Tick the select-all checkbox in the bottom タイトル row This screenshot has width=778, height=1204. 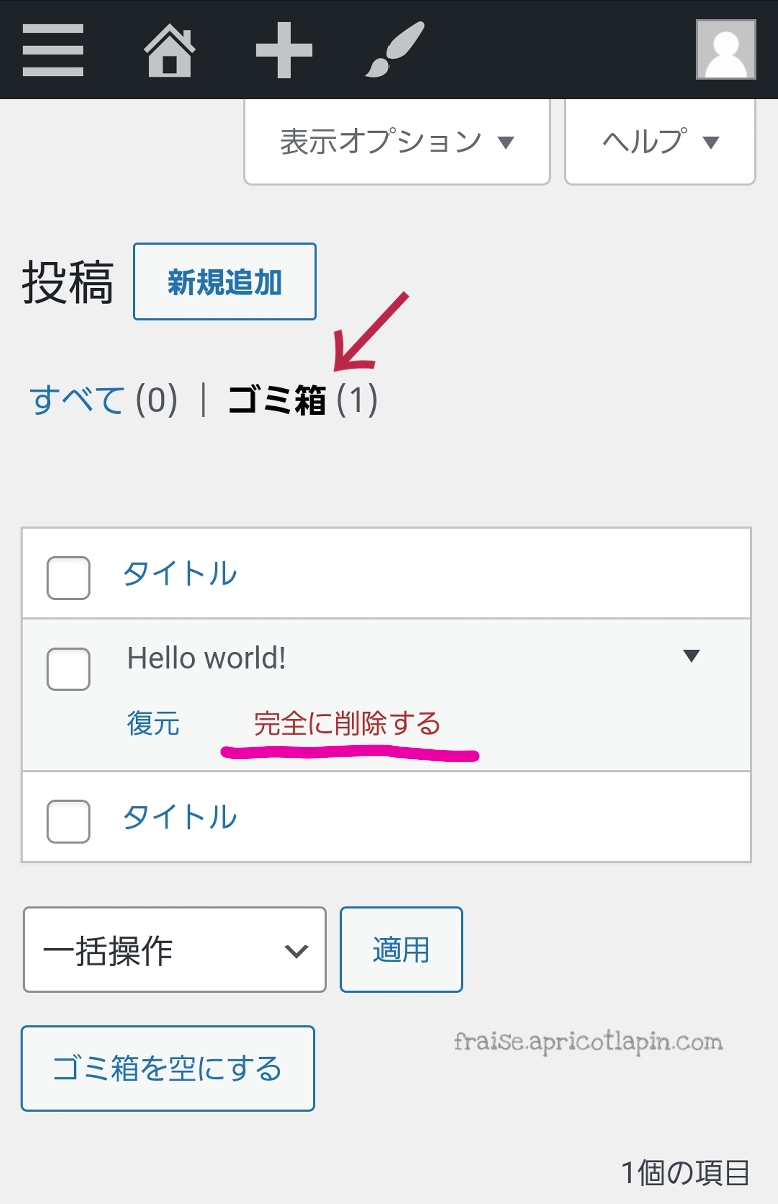coord(69,821)
